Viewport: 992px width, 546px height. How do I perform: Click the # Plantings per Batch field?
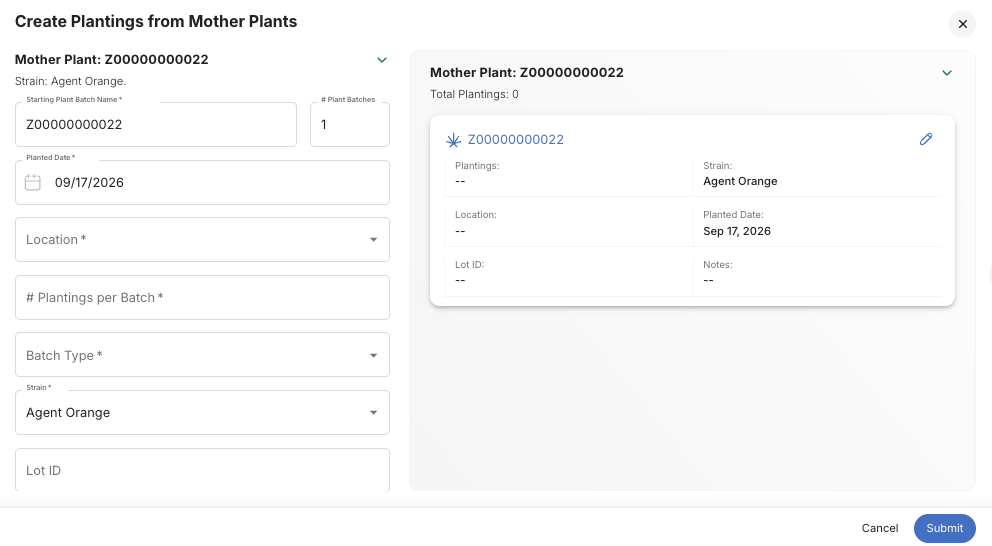click(x=202, y=297)
